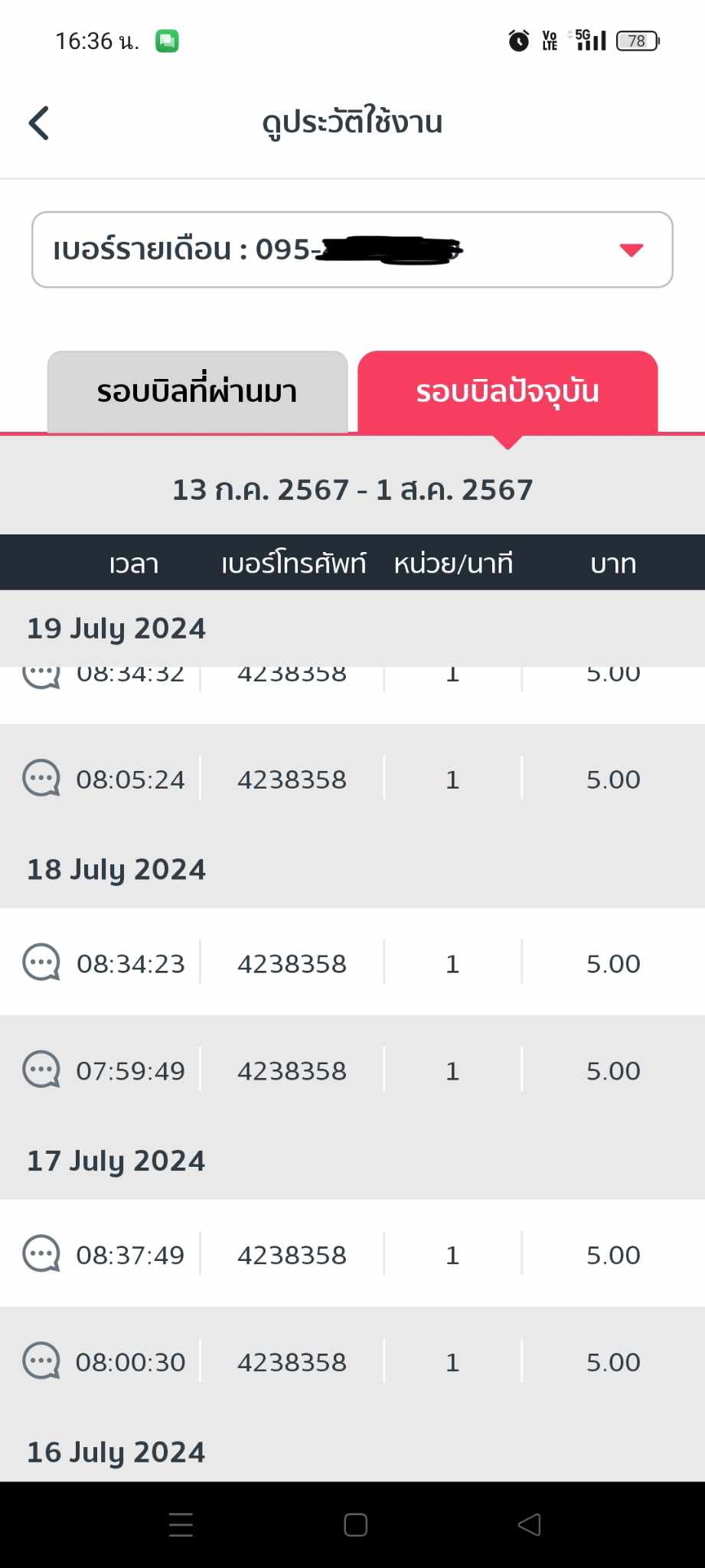Screen dimensions: 705x1568
Task: Tap the บาท column header
Action: [x=613, y=563]
